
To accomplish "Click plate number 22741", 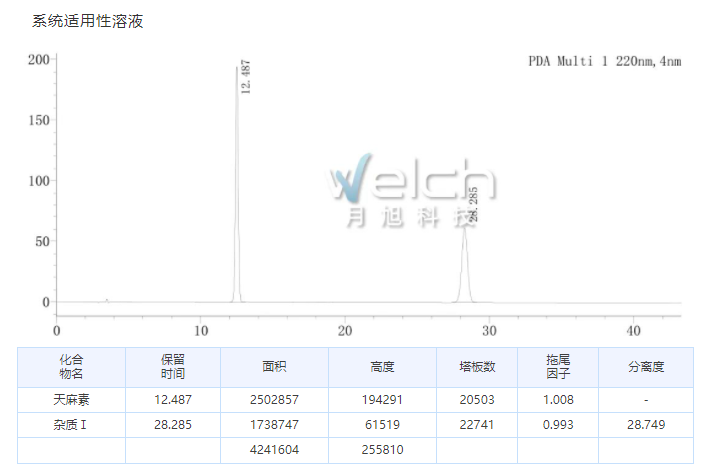I will tap(477, 425).
